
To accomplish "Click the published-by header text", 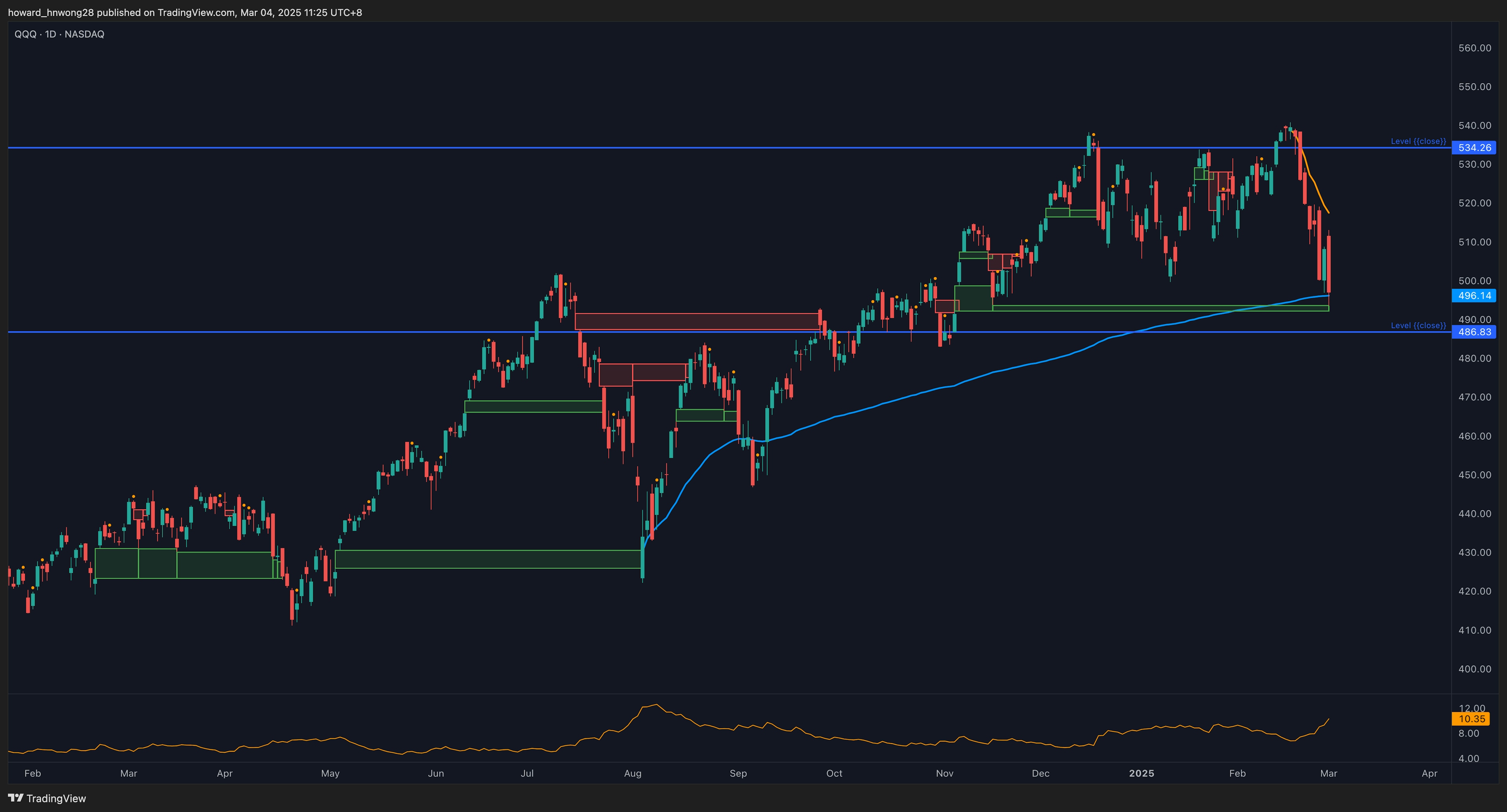I will [185, 12].
